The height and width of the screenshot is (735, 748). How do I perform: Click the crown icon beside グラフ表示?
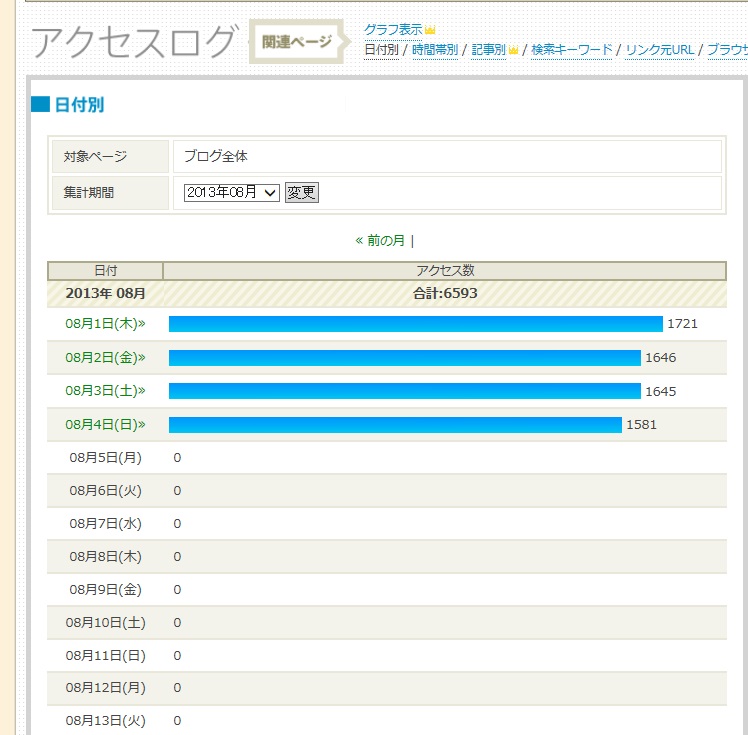(x=430, y=31)
